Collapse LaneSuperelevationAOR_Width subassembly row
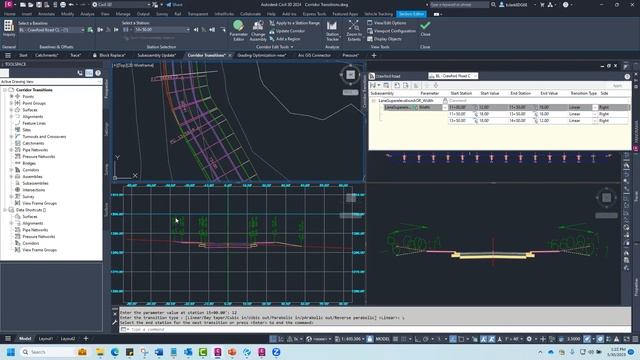 [373, 100]
